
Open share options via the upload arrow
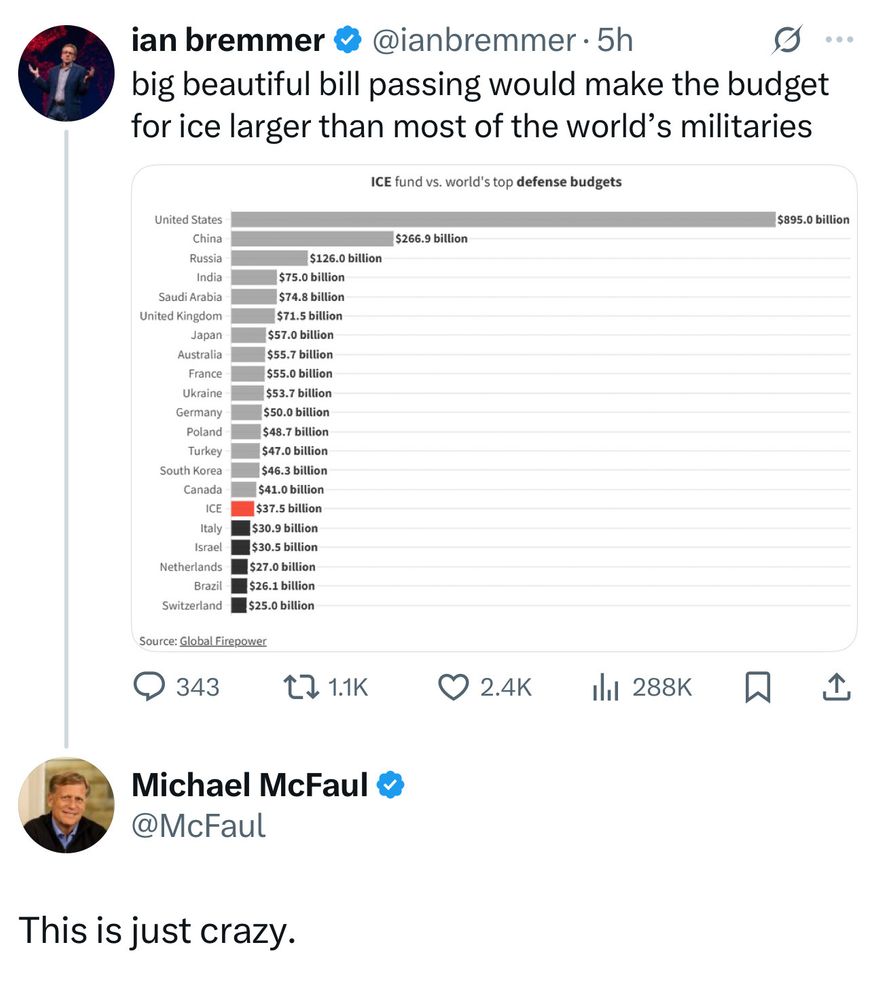[836, 686]
